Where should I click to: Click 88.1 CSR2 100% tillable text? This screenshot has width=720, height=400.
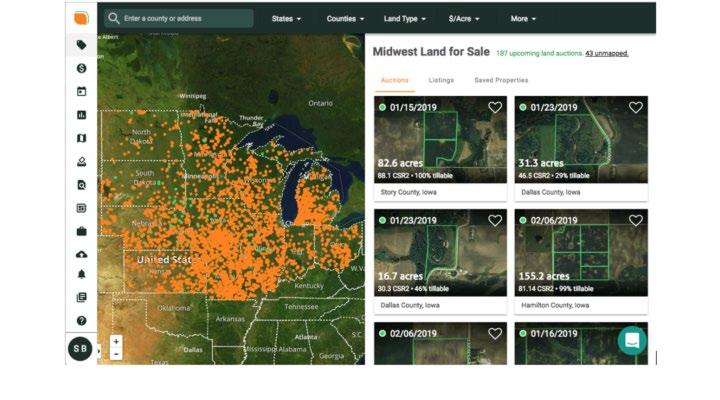coord(415,175)
